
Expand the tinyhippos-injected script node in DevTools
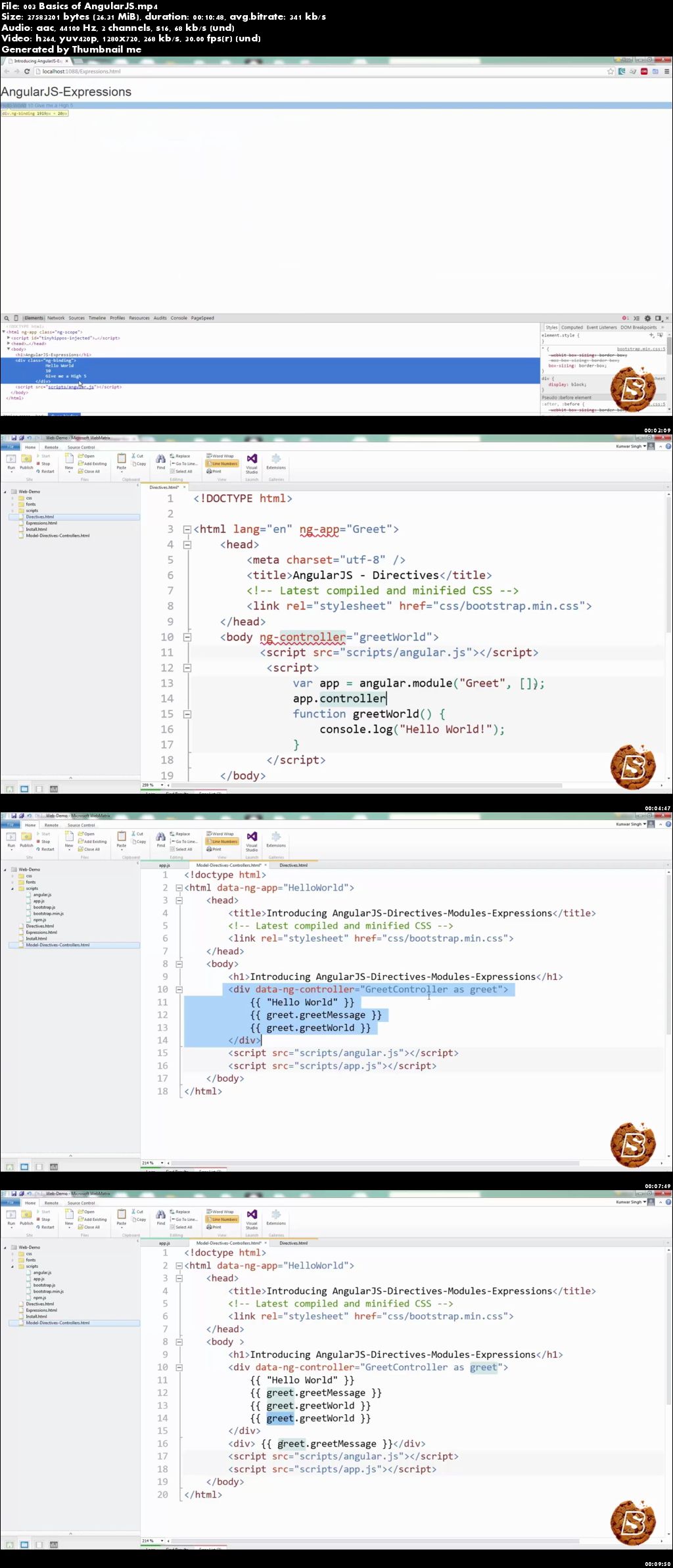tap(9, 338)
